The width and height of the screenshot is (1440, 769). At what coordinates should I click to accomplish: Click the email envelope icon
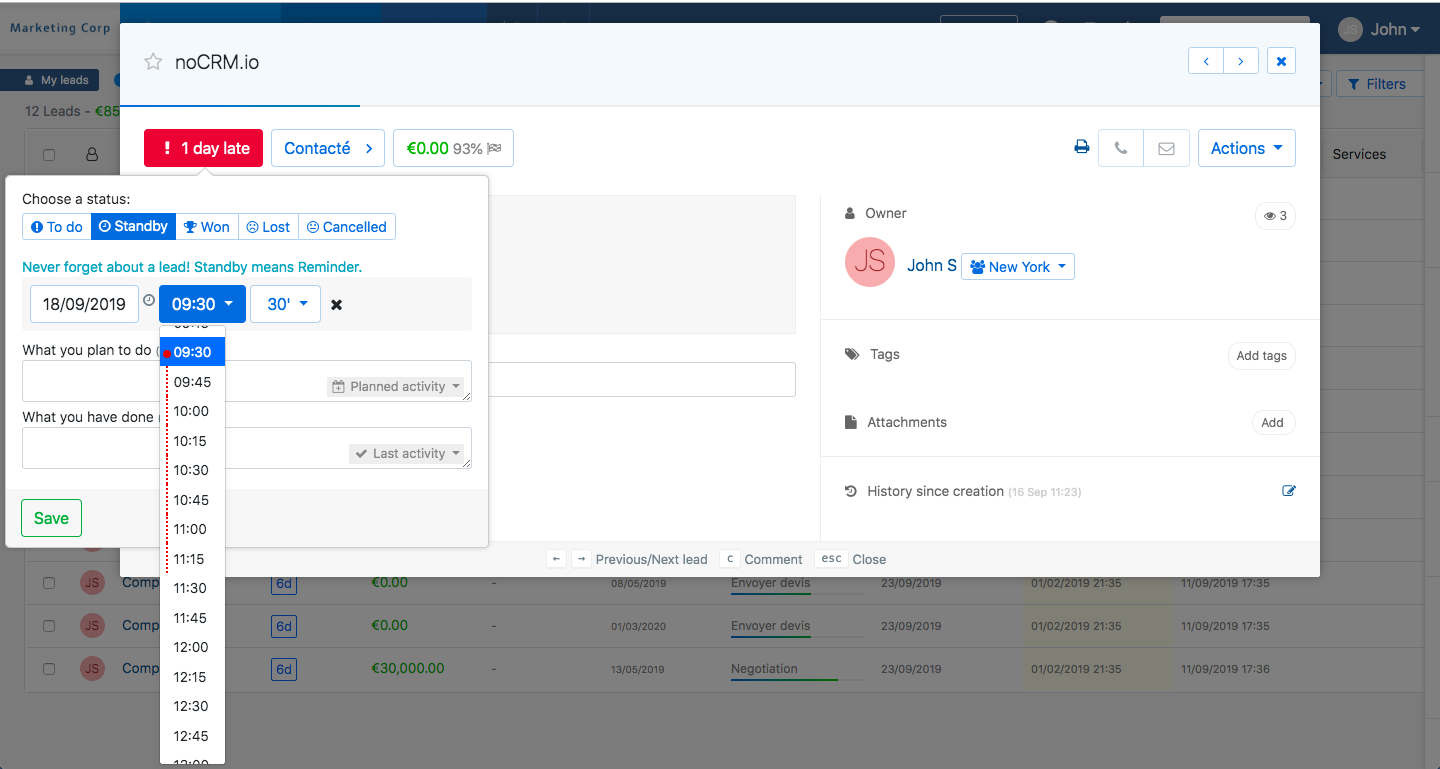tap(1166, 148)
